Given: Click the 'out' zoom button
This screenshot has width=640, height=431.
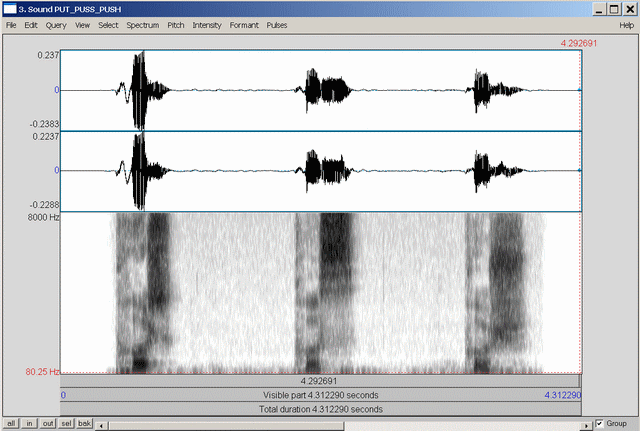Looking at the screenshot, I should pyautogui.click(x=49, y=424).
